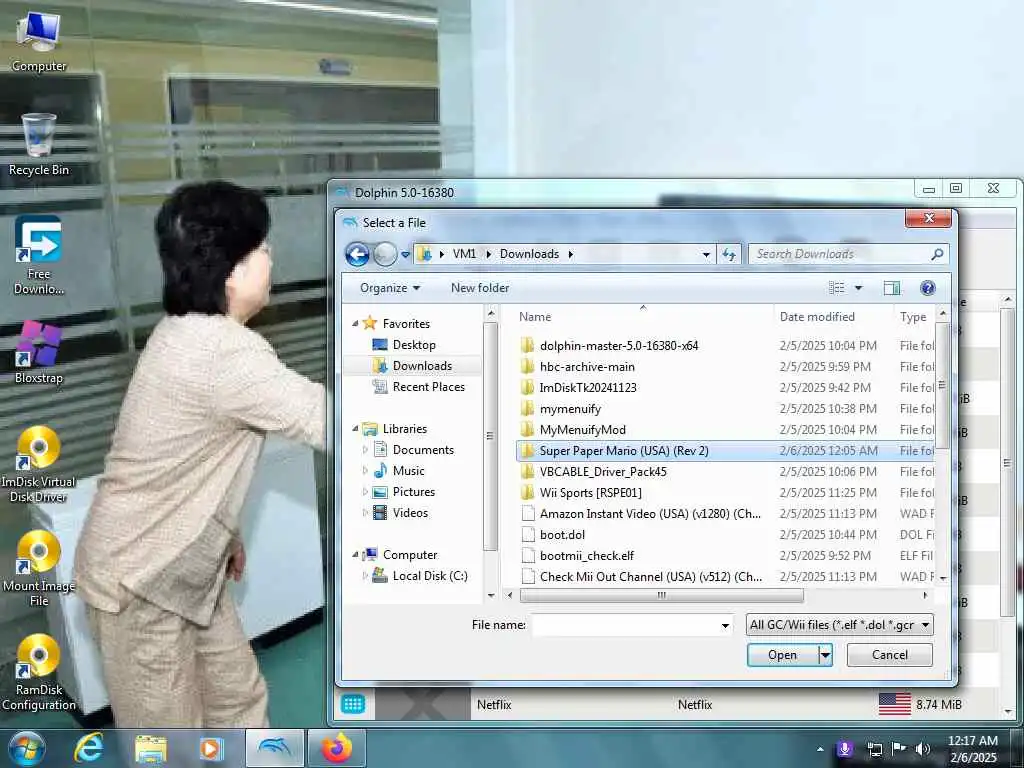This screenshot has width=1024, height=768.
Task: Sort by the Name column header
Action: [x=643, y=317]
